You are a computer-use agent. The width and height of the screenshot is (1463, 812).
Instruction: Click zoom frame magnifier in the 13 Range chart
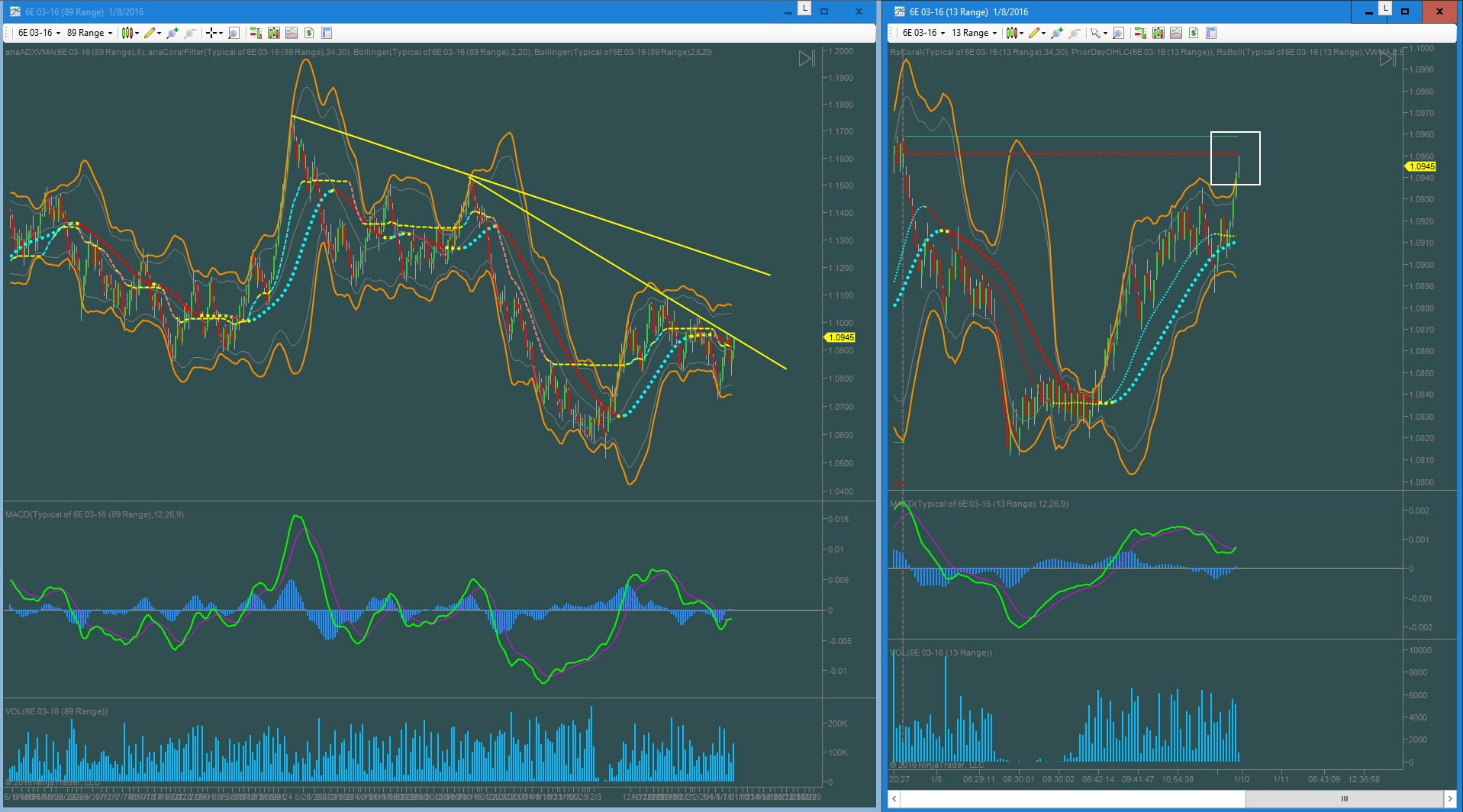1118,33
